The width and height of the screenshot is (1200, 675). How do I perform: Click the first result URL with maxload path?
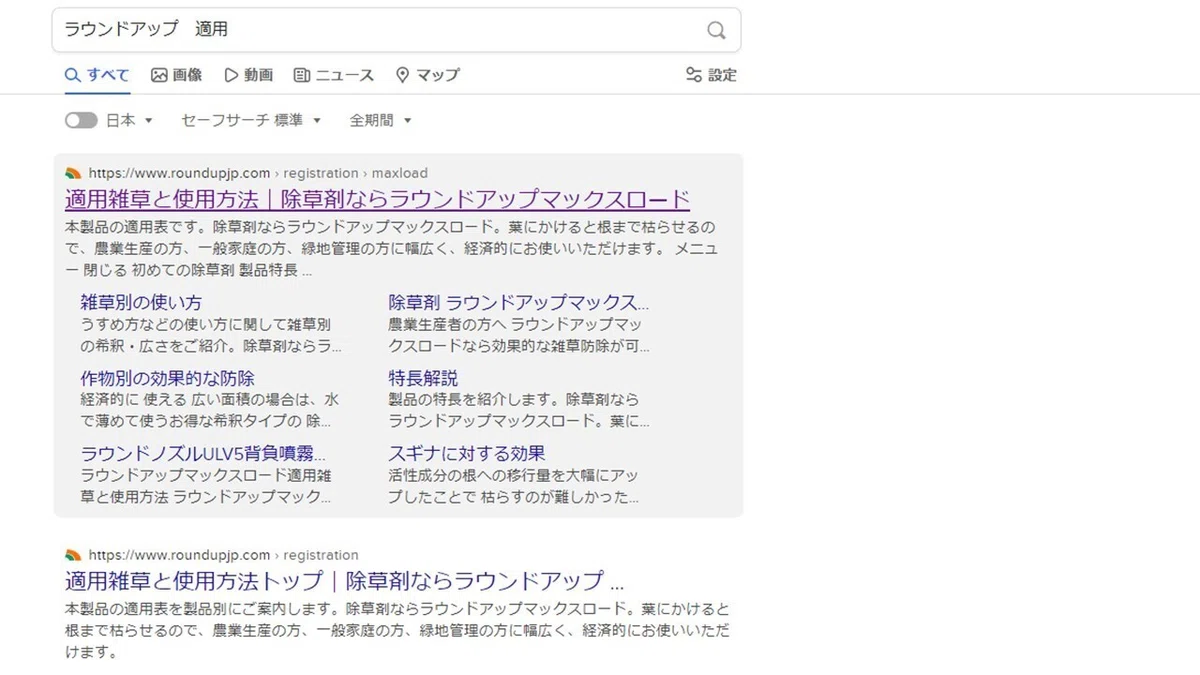pos(258,173)
